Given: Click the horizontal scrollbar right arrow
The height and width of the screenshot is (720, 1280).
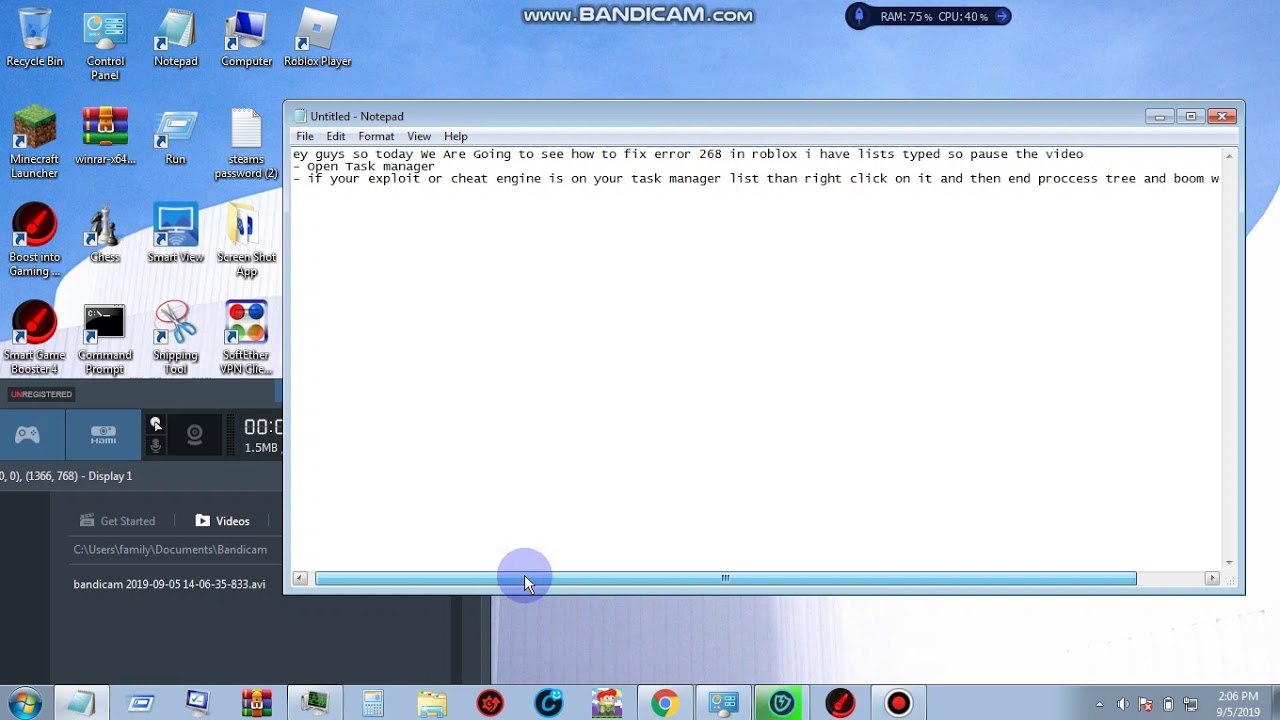Looking at the screenshot, I should pos(1212,578).
